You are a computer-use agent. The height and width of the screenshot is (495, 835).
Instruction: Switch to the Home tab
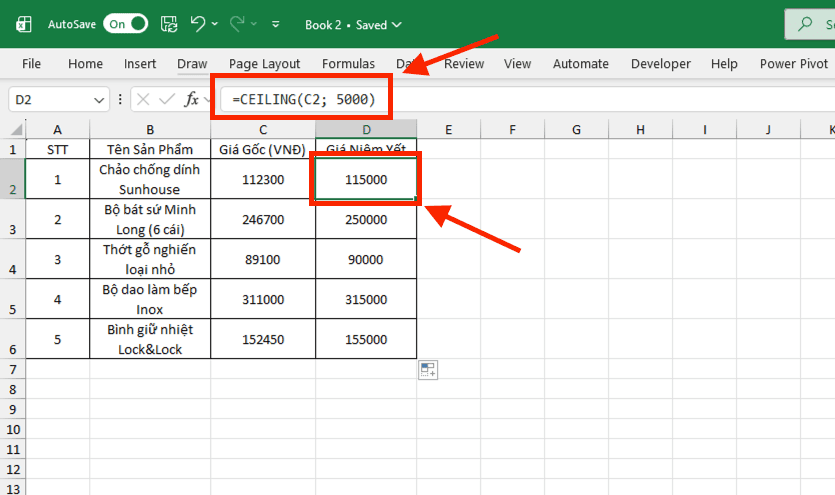pyautogui.click(x=85, y=64)
